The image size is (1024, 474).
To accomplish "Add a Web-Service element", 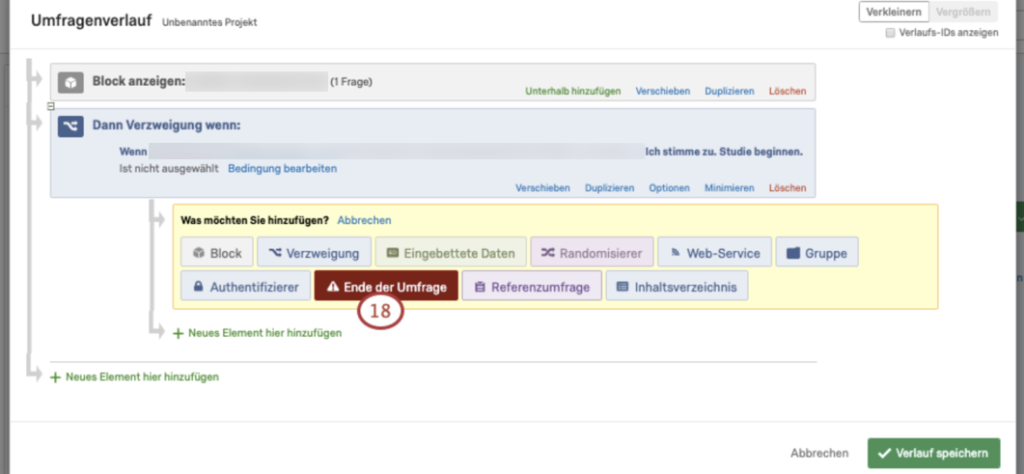I will click(714, 253).
